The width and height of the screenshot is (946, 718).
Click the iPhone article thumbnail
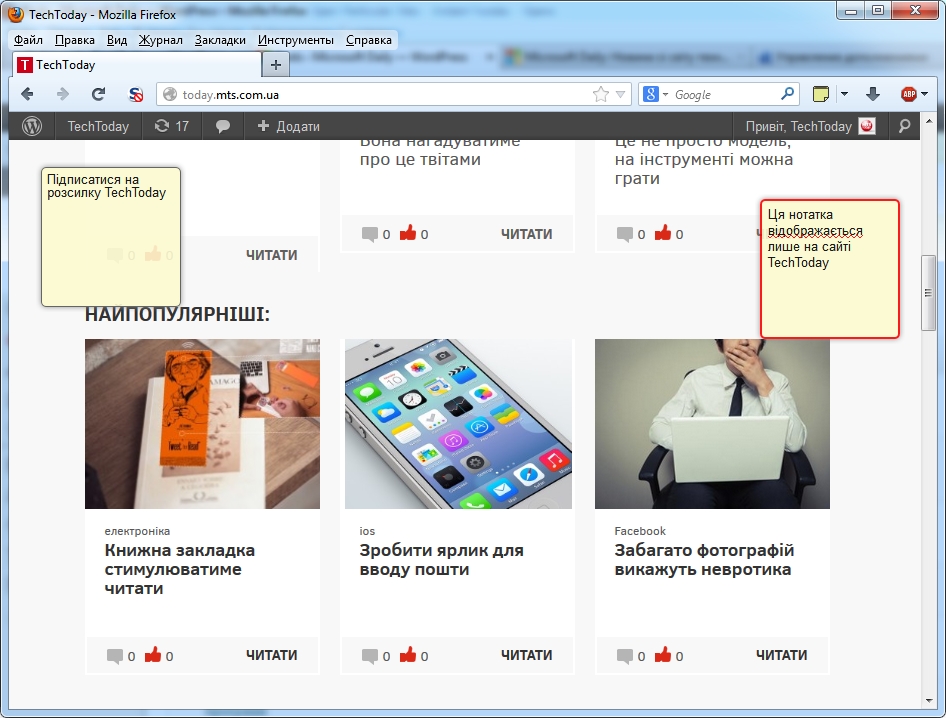click(458, 424)
